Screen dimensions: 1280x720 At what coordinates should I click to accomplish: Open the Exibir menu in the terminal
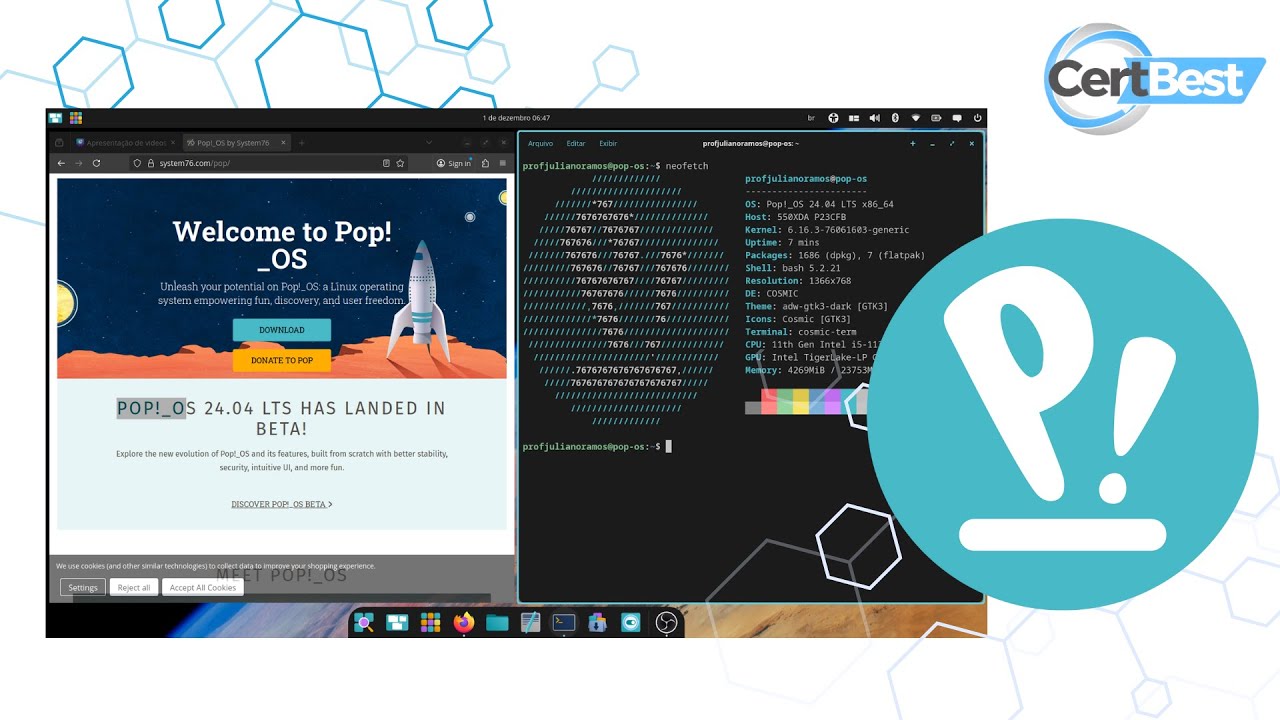coord(608,144)
